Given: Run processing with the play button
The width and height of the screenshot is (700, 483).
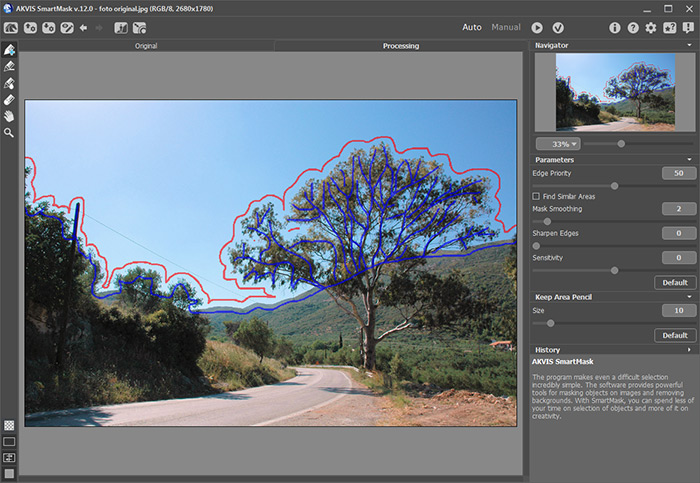Looking at the screenshot, I should (537, 28).
